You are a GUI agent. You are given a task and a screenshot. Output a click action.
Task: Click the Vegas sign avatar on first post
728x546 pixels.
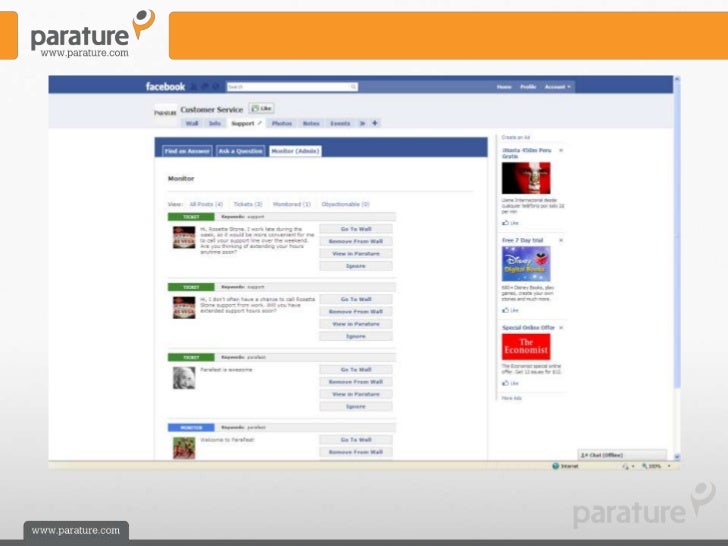coord(184,238)
